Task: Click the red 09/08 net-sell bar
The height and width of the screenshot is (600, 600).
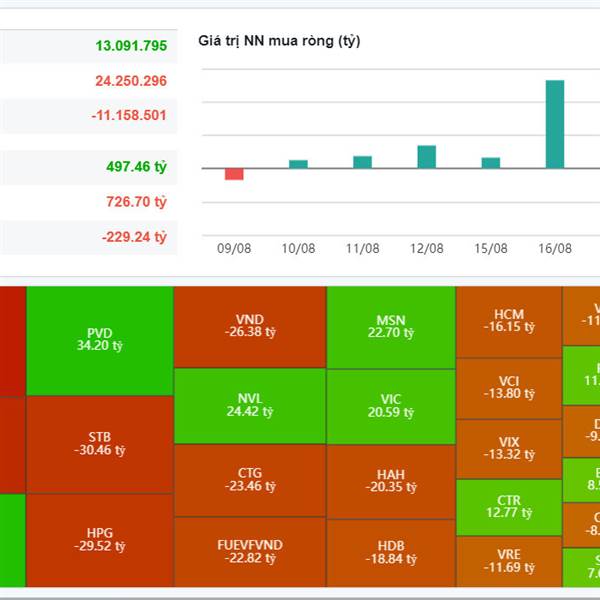Action: [x=234, y=174]
